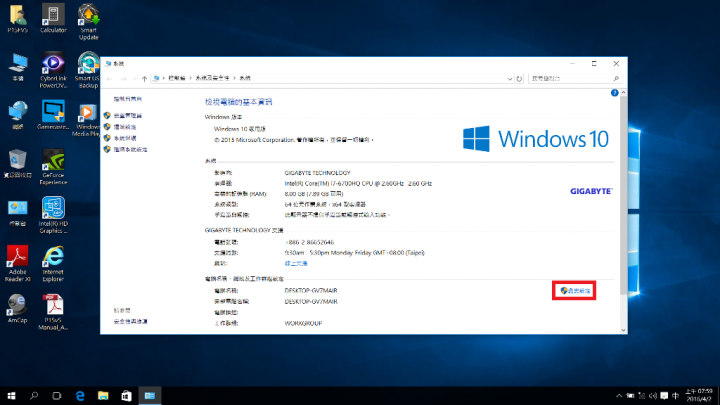Viewport: 720px width, 405px height.
Task: Select the Network globe icon on desktop
Action: click(x=17, y=115)
